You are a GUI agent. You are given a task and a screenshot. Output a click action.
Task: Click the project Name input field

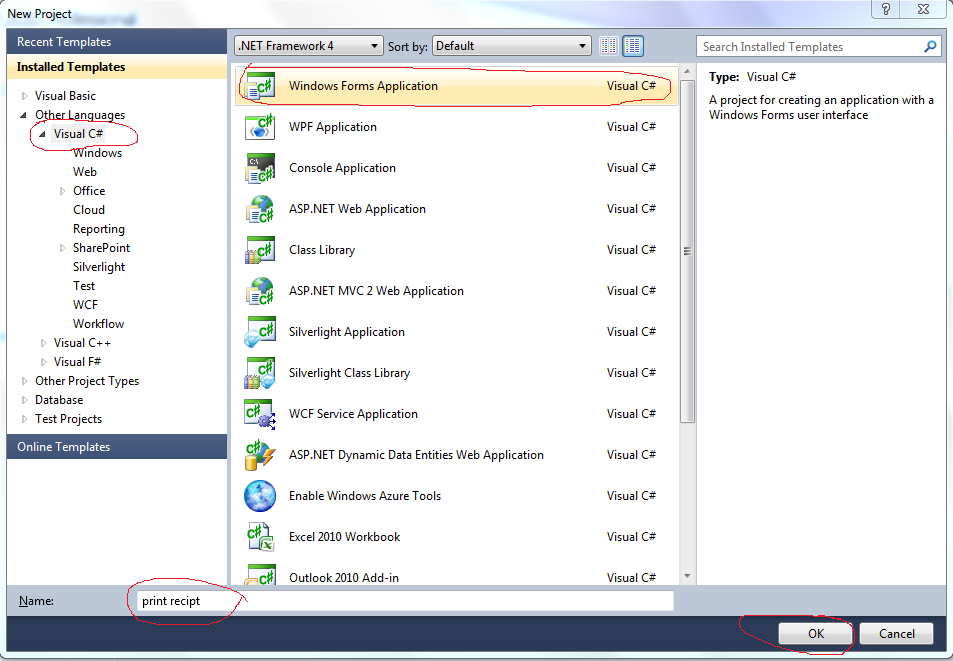pos(405,601)
